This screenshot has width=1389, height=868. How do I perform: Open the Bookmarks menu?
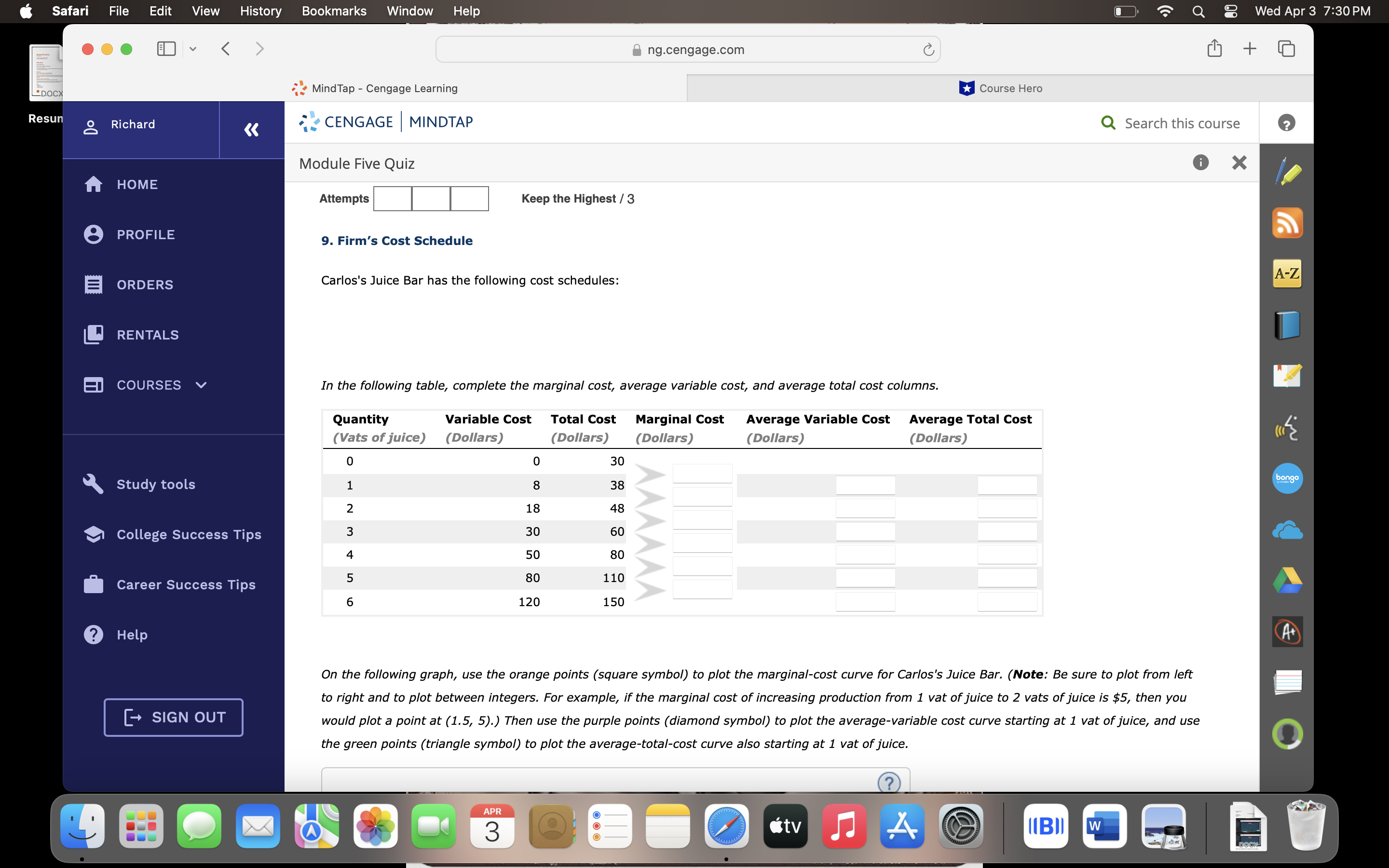pyautogui.click(x=335, y=11)
